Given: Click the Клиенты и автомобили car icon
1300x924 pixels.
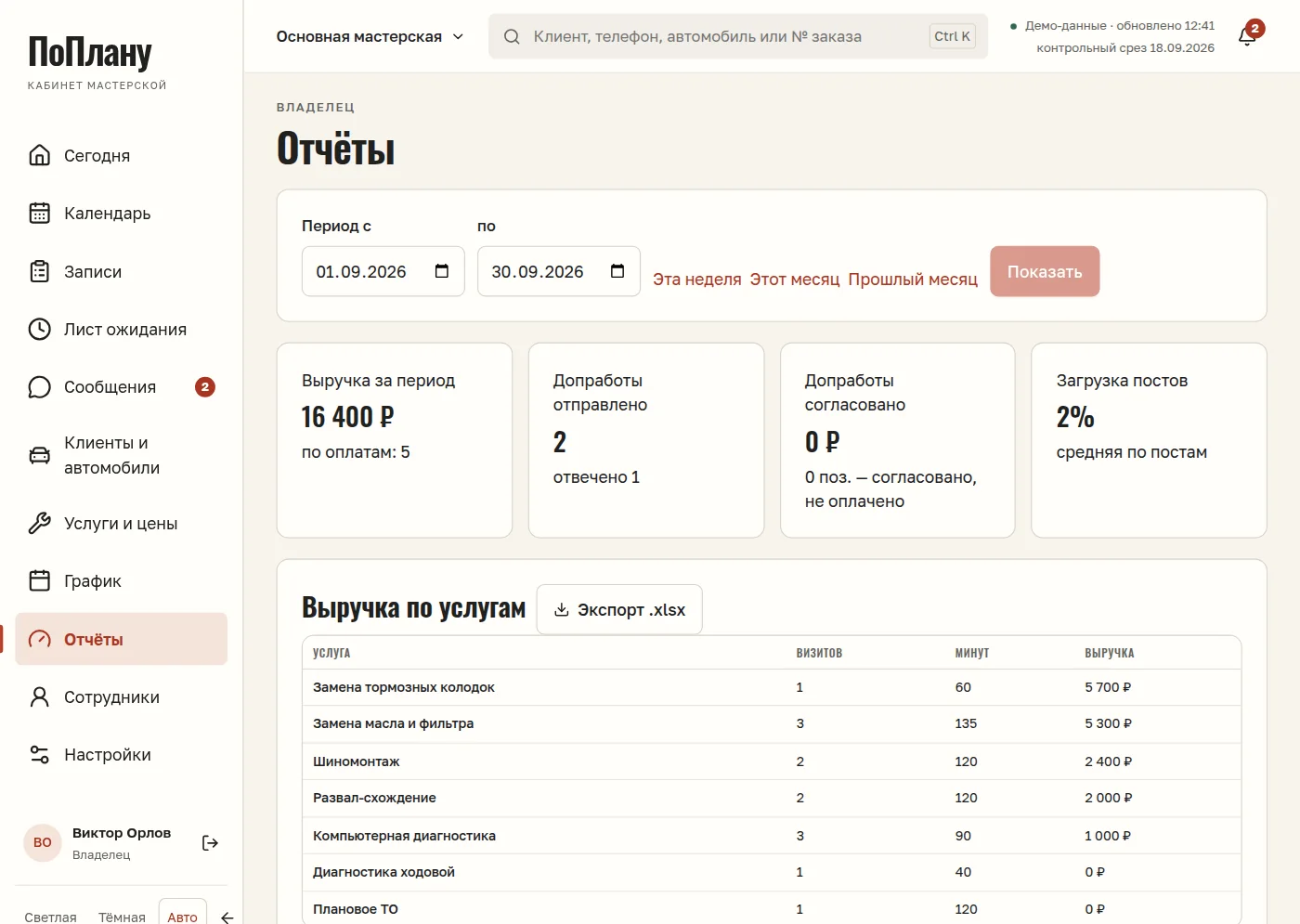Looking at the screenshot, I should coord(40,455).
